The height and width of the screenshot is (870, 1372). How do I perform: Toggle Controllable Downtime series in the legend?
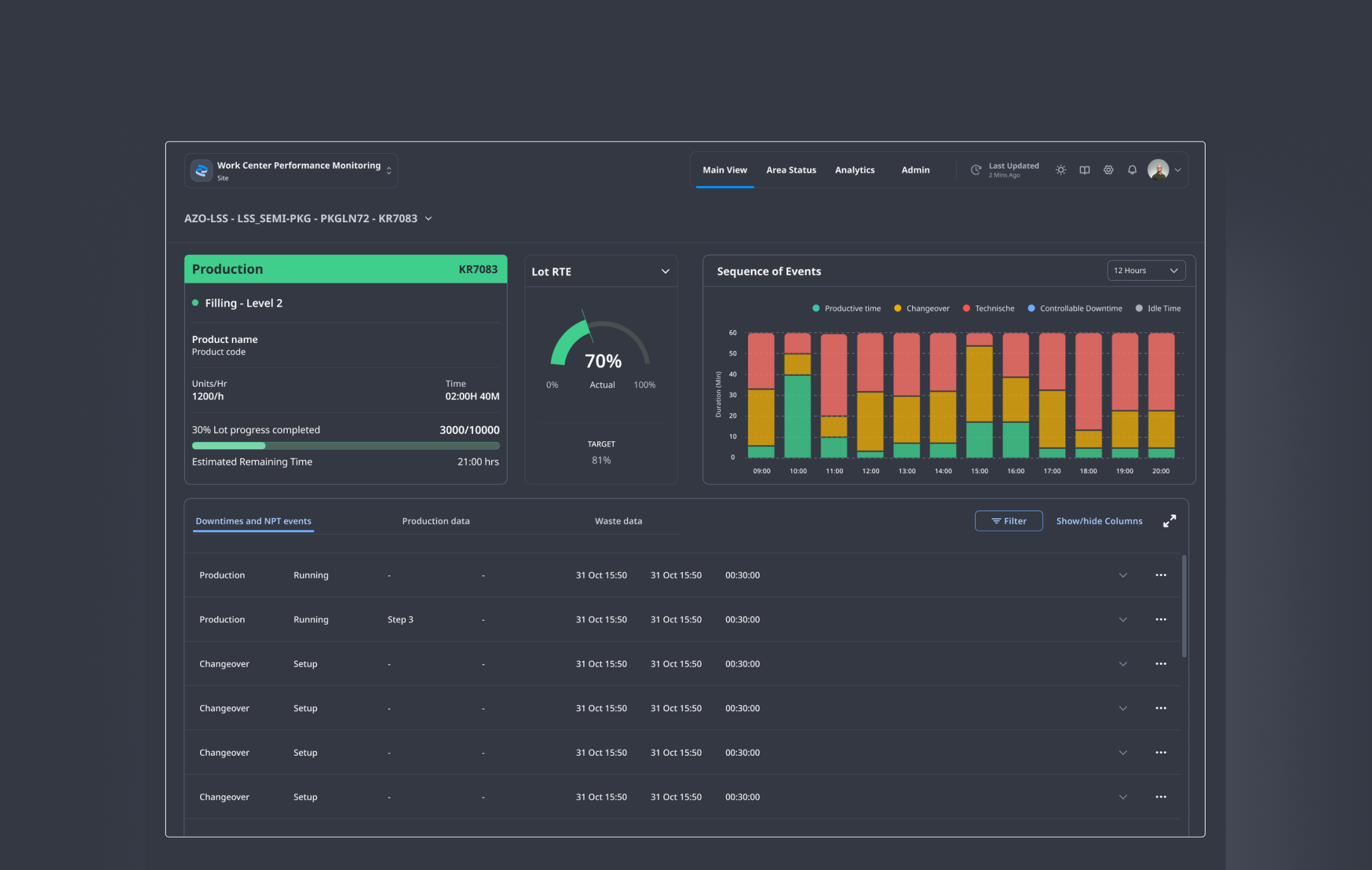(1075, 309)
